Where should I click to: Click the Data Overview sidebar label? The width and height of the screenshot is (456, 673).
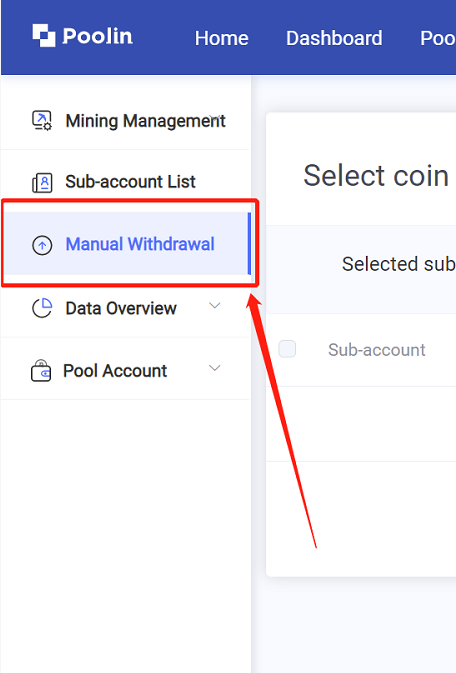click(121, 308)
